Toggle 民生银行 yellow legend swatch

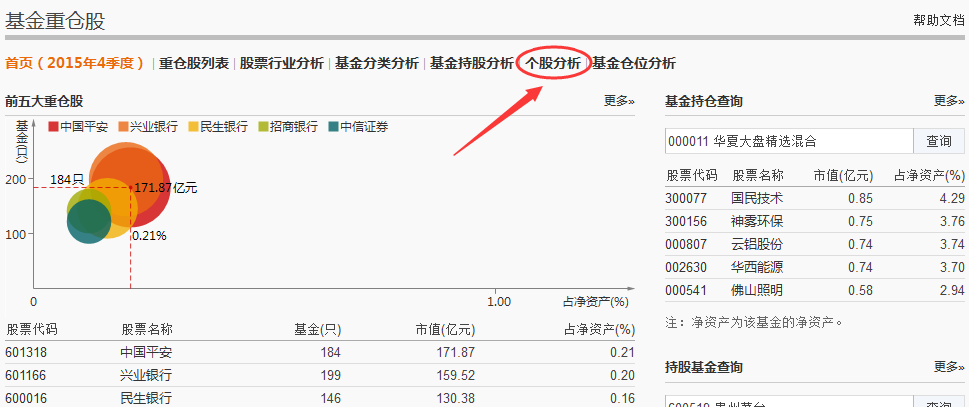[194, 127]
